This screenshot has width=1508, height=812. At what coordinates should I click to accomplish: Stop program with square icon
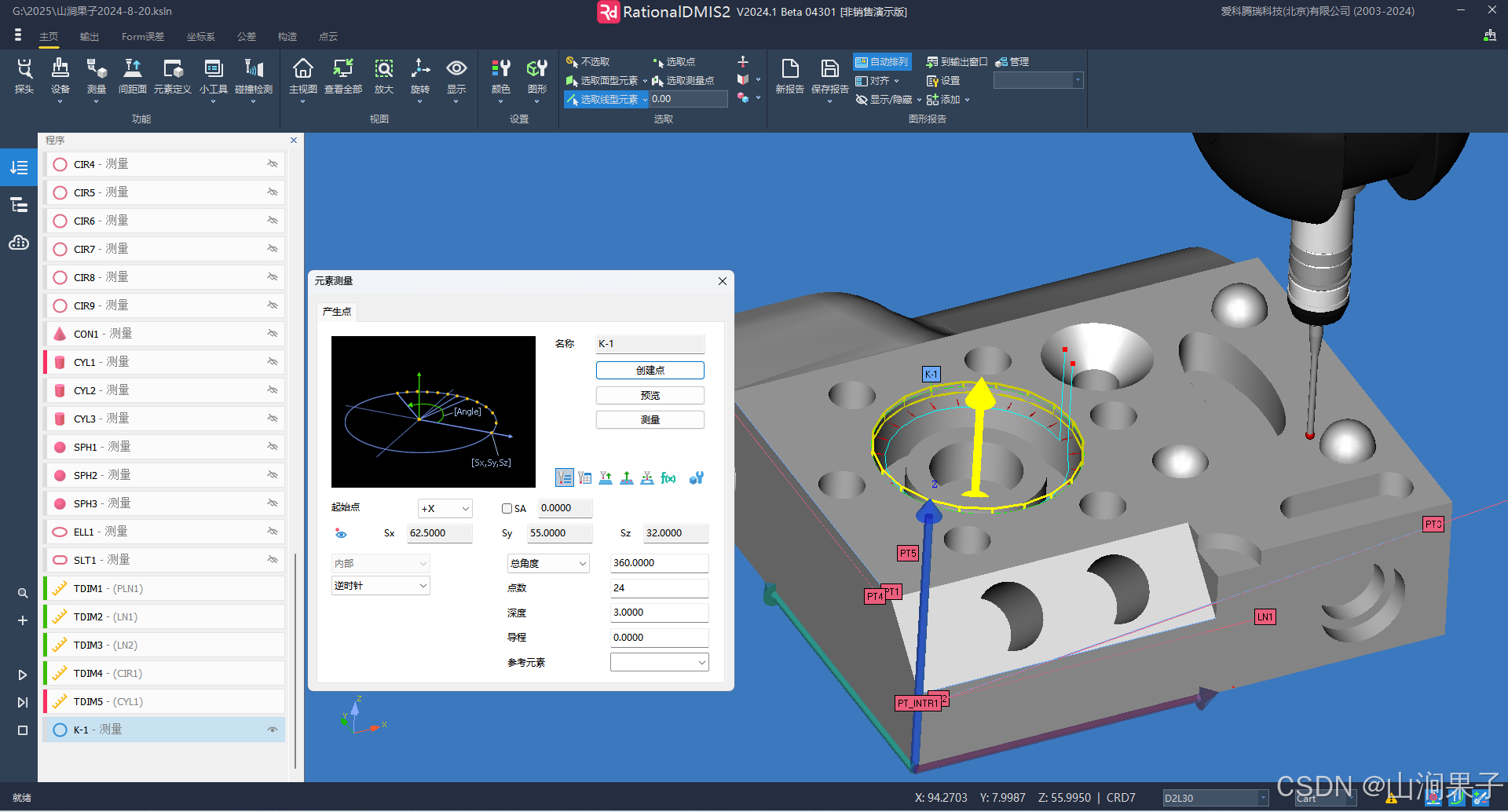[x=23, y=730]
